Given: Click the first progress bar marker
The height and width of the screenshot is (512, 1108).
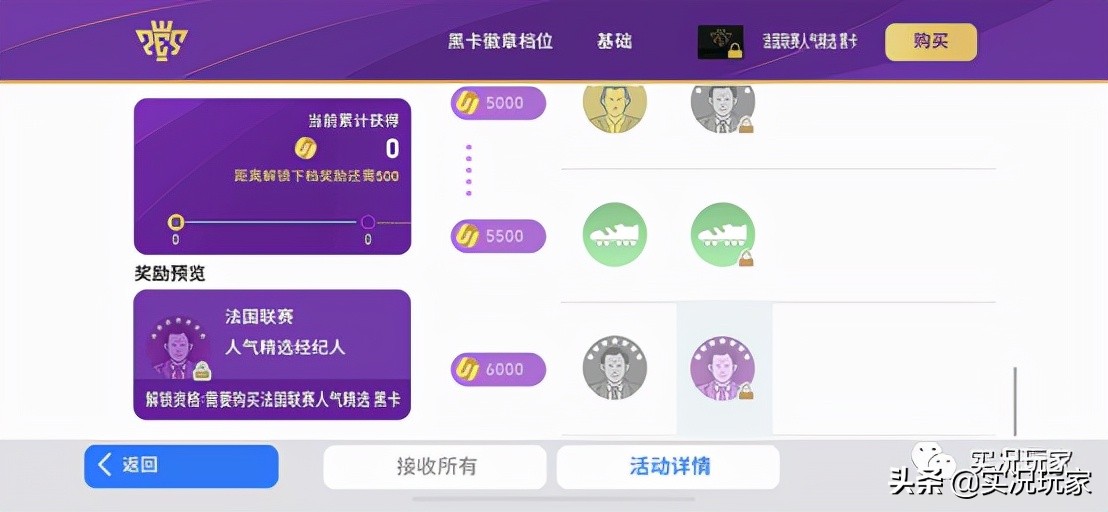Looking at the screenshot, I should (175, 222).
